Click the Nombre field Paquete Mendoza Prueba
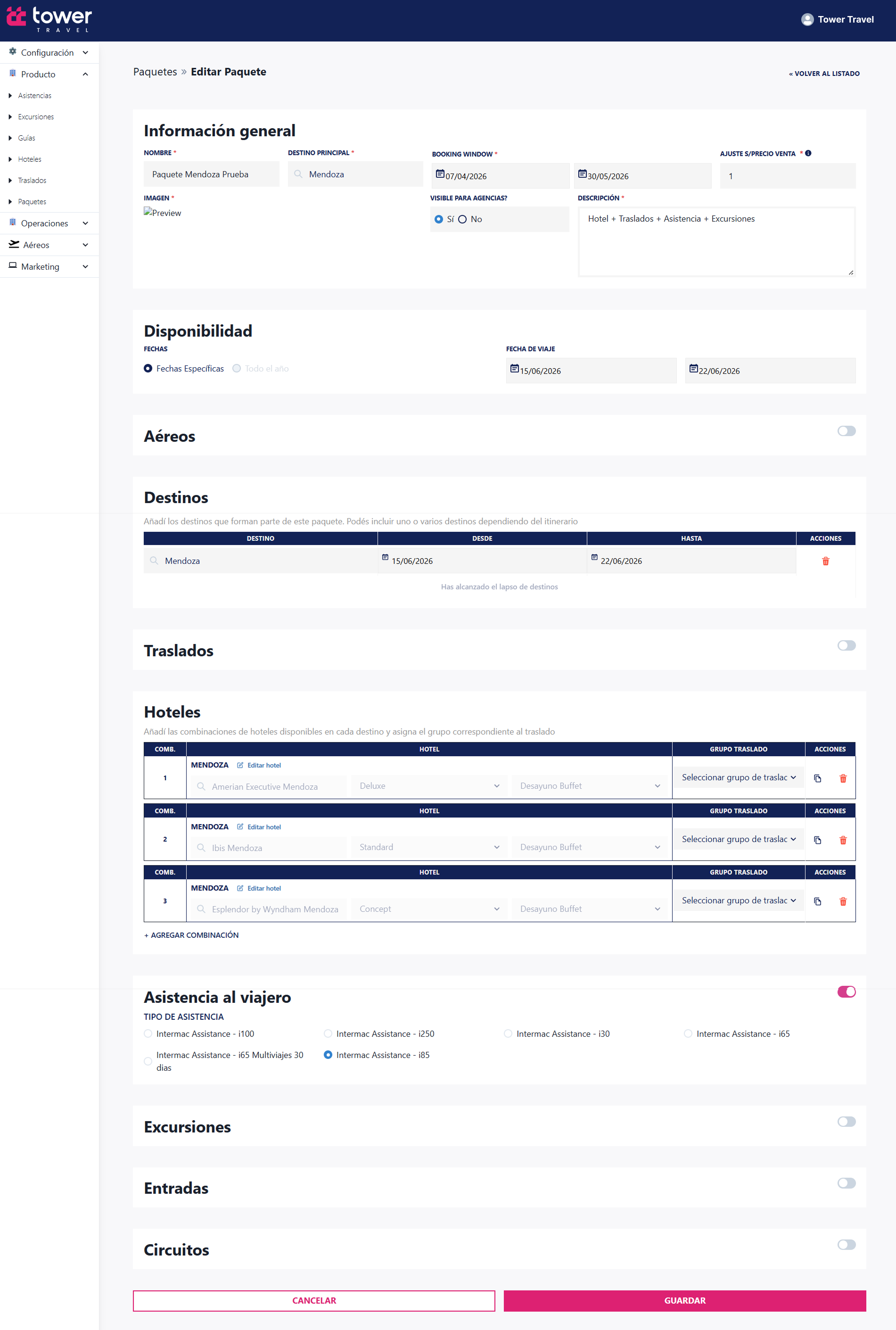This screenshot has height=1330, width=896. pyautogui.click(x=212, y=174)
